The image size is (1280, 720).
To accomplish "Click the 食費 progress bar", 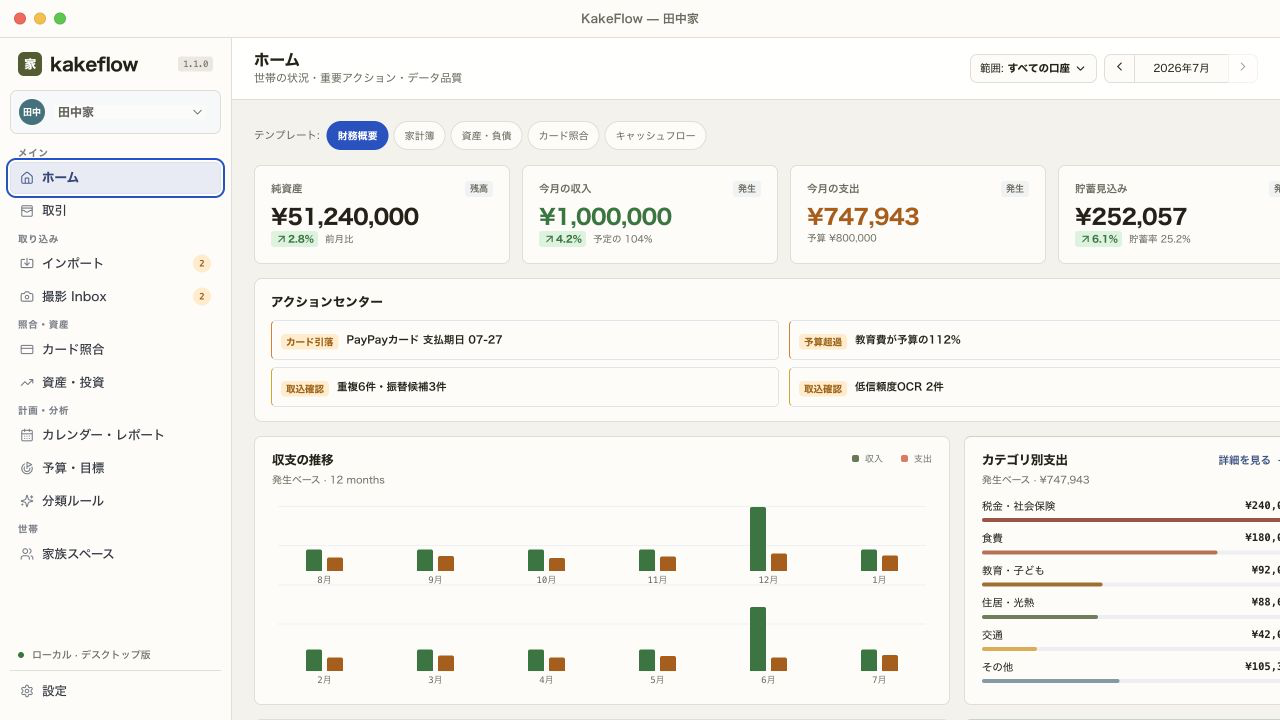I will (x=1131, y=552).
